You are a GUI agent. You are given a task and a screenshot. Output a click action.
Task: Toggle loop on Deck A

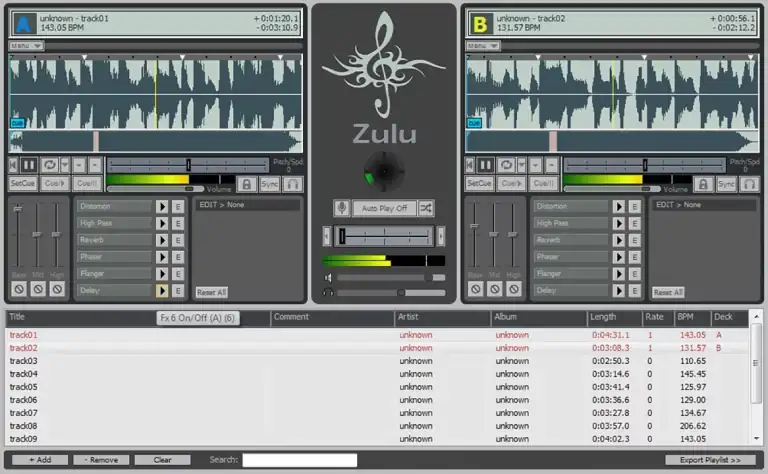[49, 165]
